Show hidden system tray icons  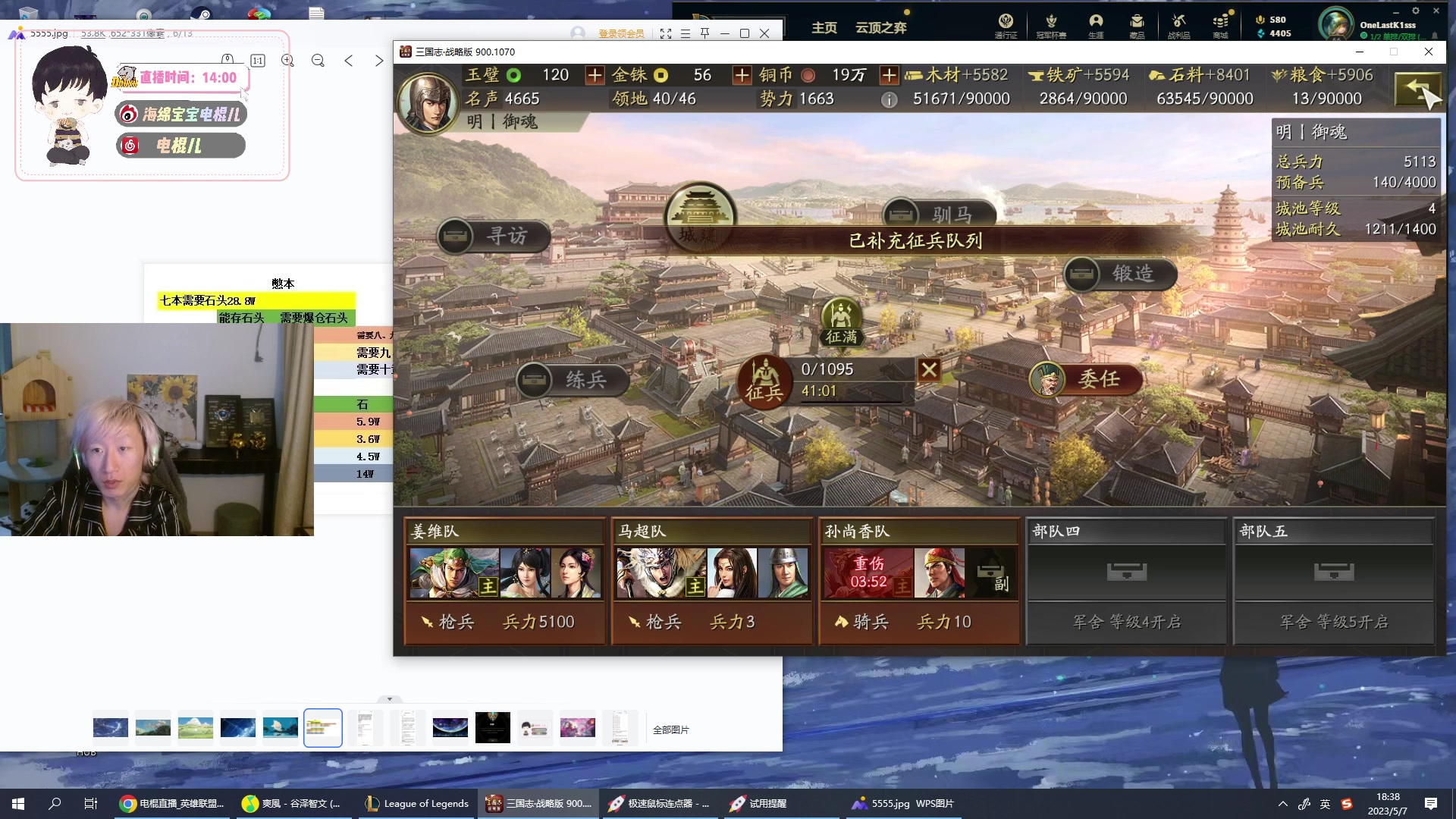tap(1282, 804)
